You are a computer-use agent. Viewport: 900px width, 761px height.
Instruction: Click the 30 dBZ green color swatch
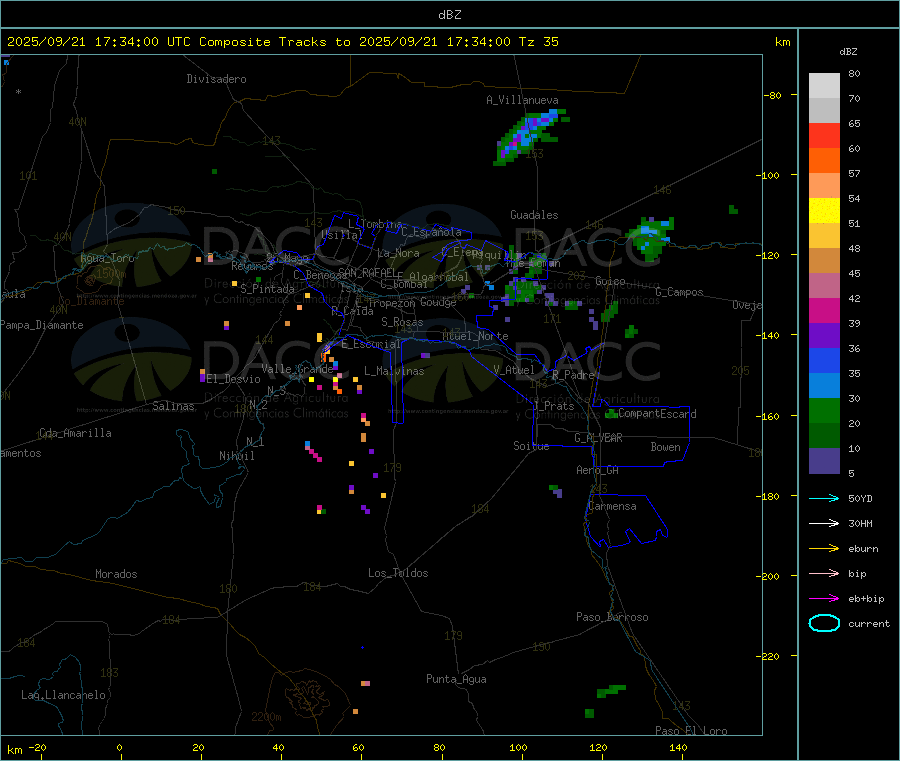tap(824, 410)
